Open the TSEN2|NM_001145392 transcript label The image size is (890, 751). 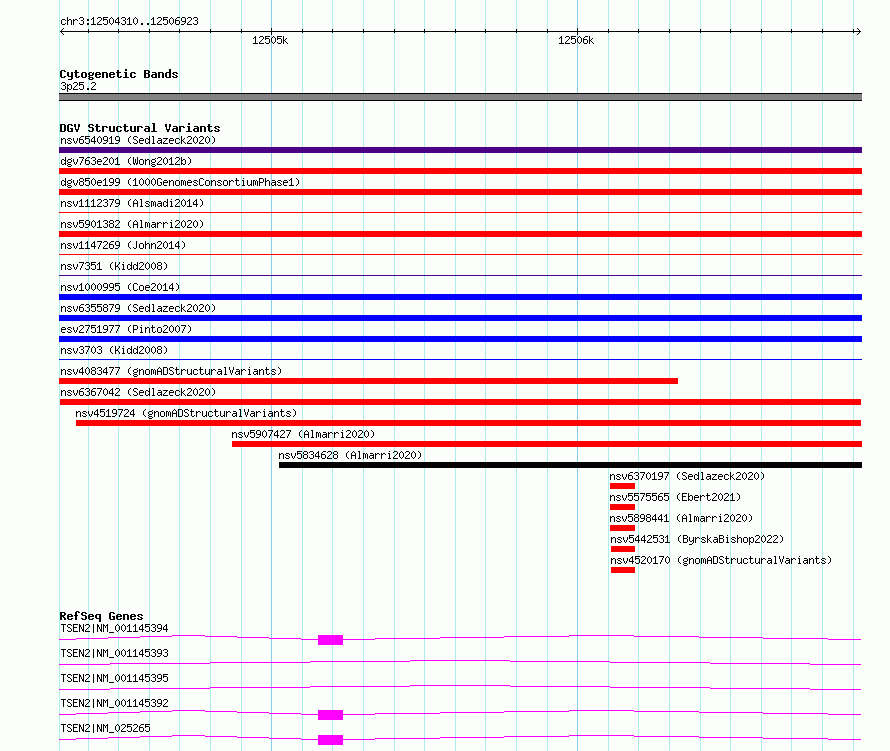(114, 703)
